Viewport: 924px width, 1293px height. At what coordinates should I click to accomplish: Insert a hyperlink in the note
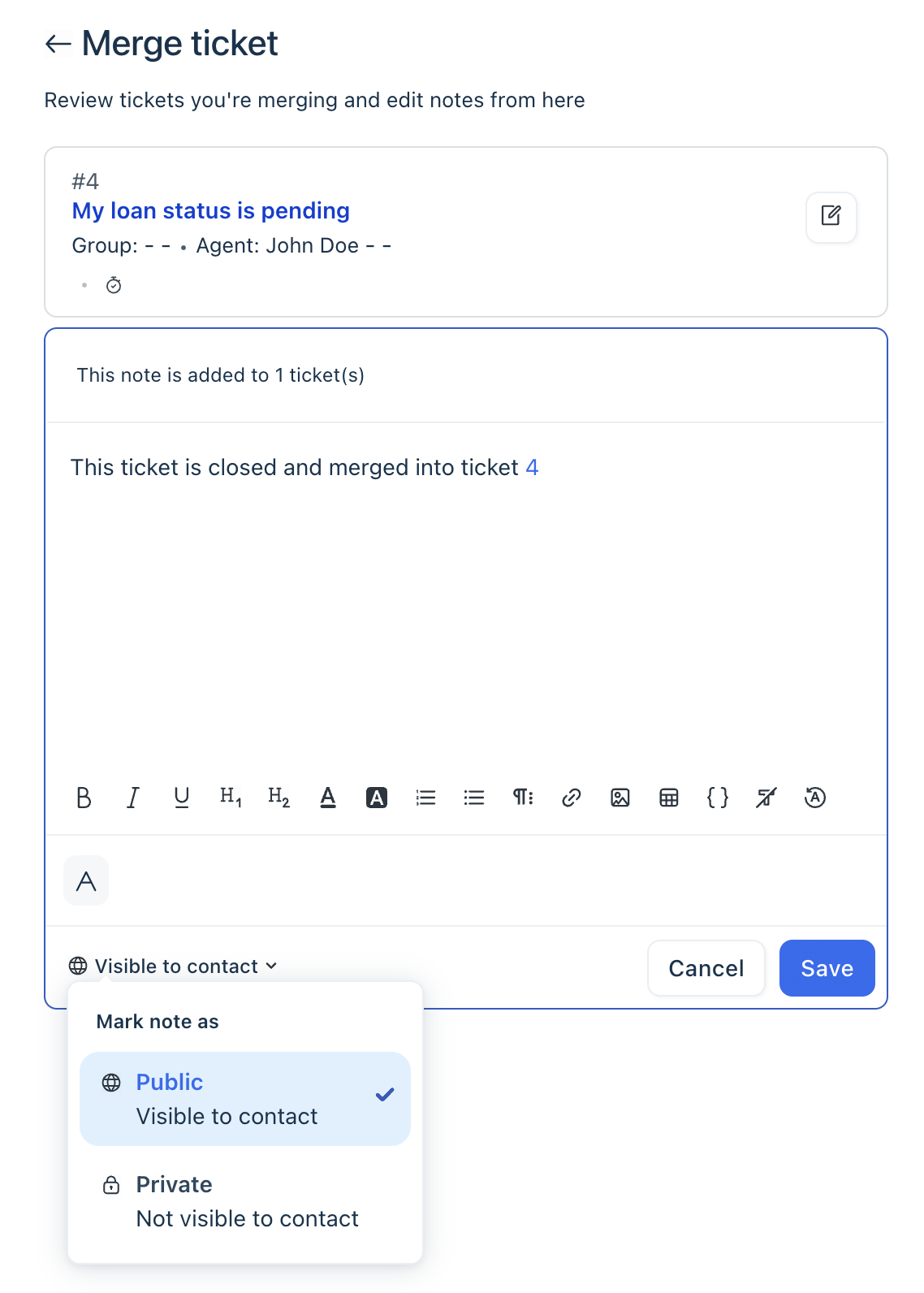click(x=572, y=798)
